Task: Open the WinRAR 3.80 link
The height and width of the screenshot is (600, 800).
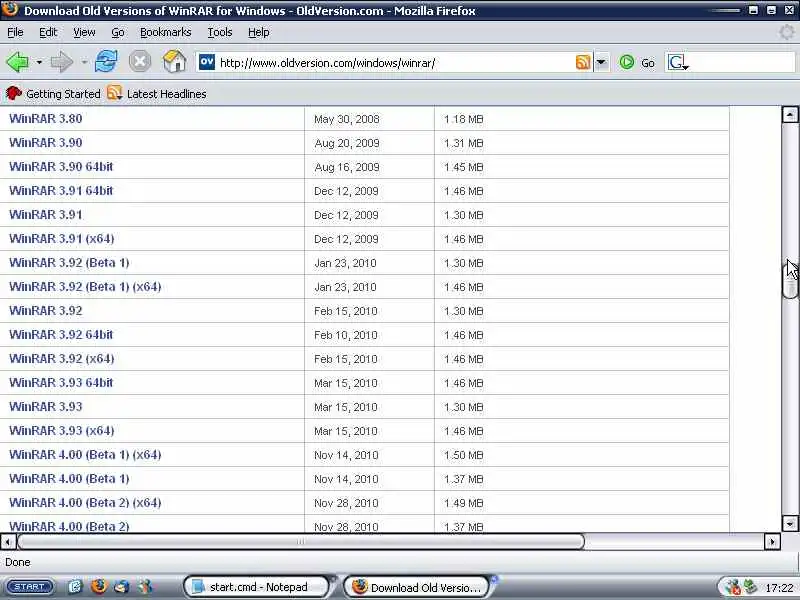Action: [x=46, y=118]
